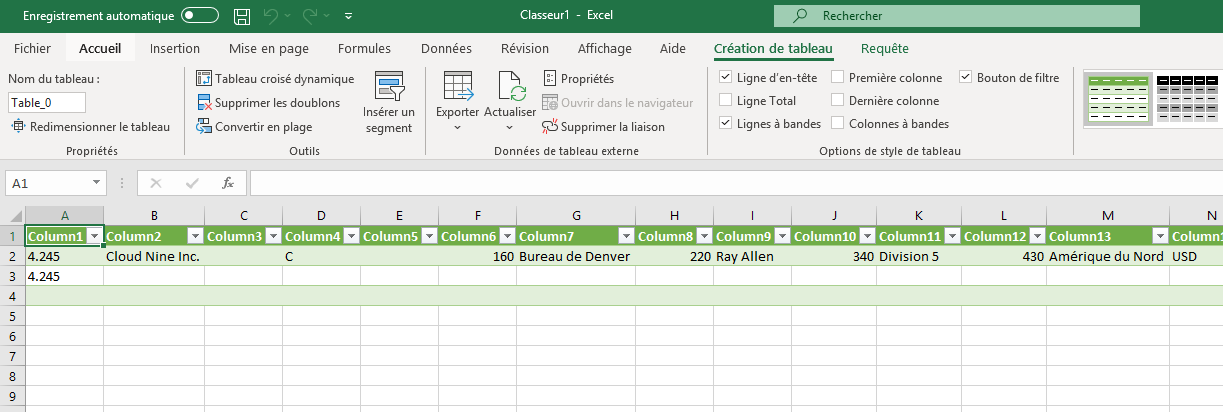Click the Actualiser refresh icon

click(510, 88)
